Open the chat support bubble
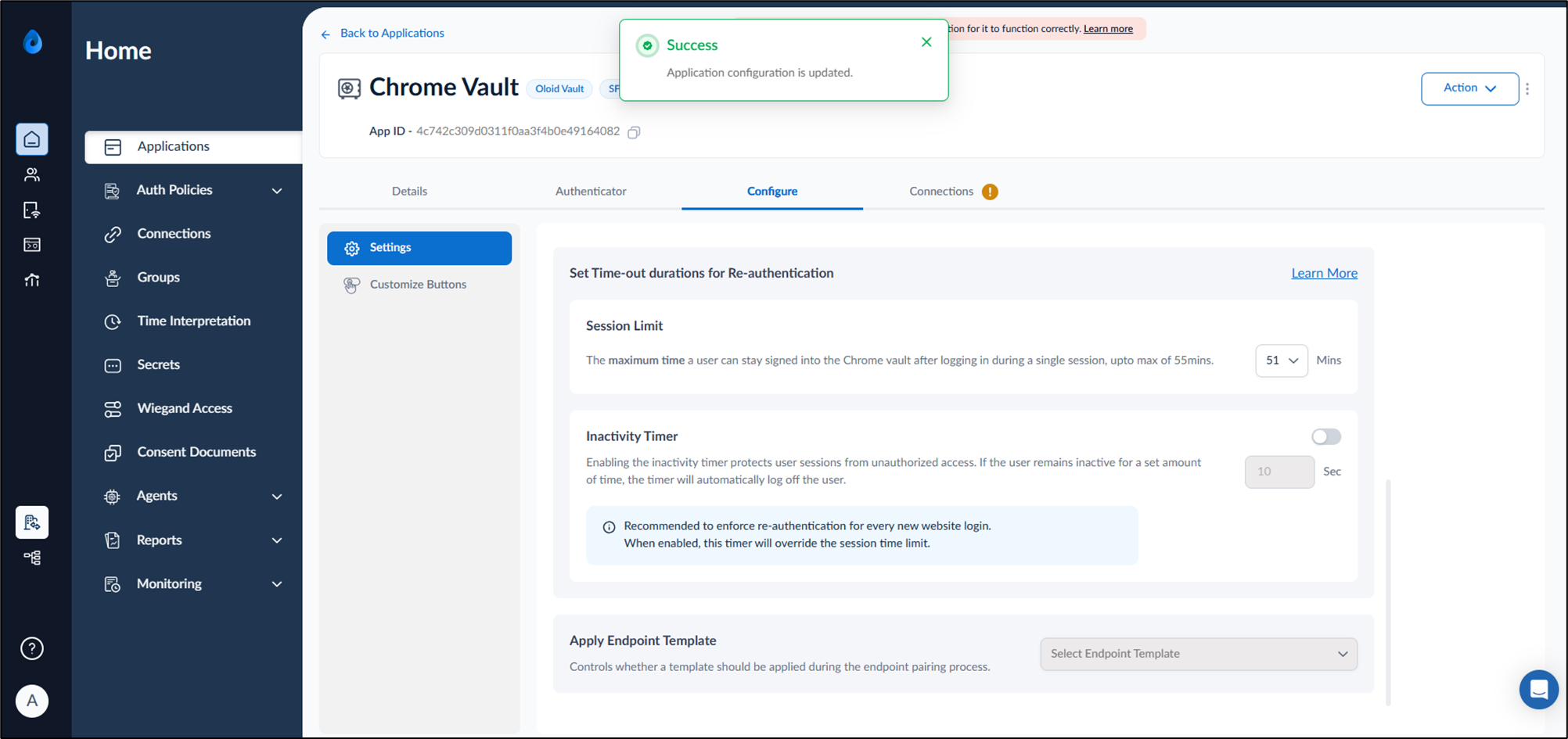The image size is (1568, 739). point(1539,690)
